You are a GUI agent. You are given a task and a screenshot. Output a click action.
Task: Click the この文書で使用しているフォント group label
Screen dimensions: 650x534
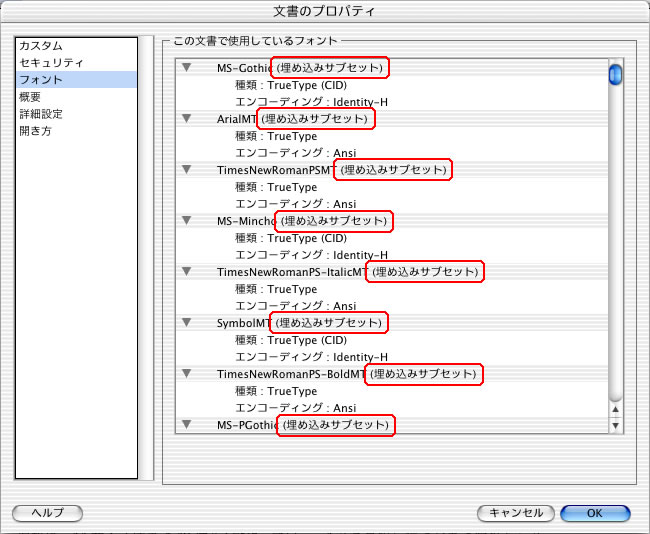255,41
